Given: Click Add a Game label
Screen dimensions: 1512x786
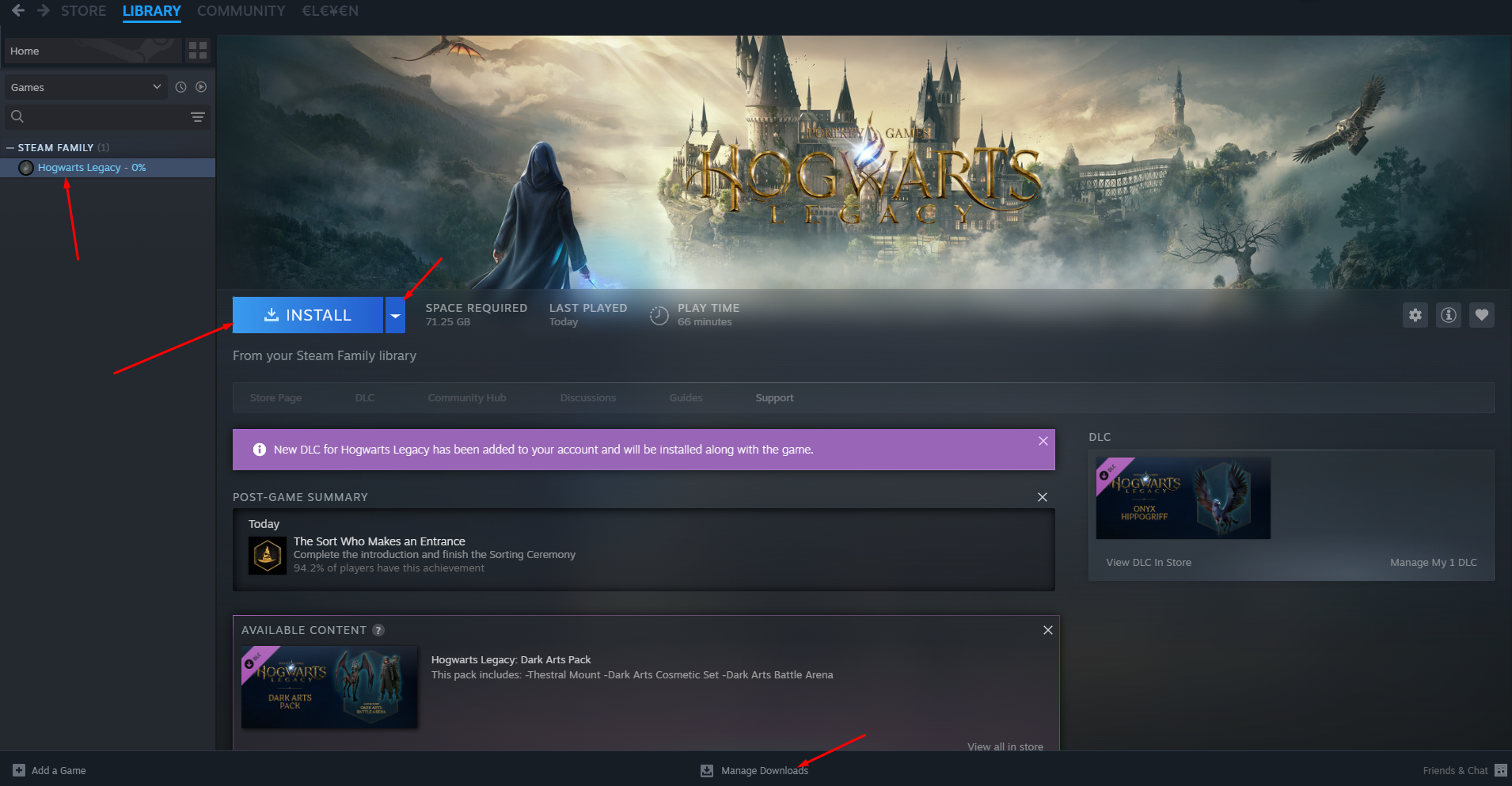Looking at the screenshot, I should (x=59, y=771).
